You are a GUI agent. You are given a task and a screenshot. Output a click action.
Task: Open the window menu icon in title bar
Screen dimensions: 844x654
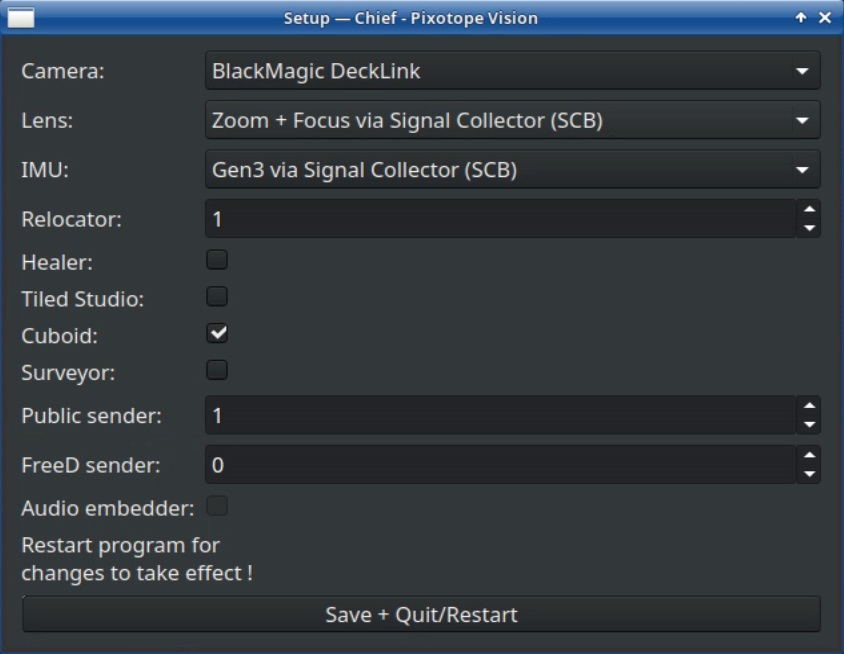(x=21, y=18)
